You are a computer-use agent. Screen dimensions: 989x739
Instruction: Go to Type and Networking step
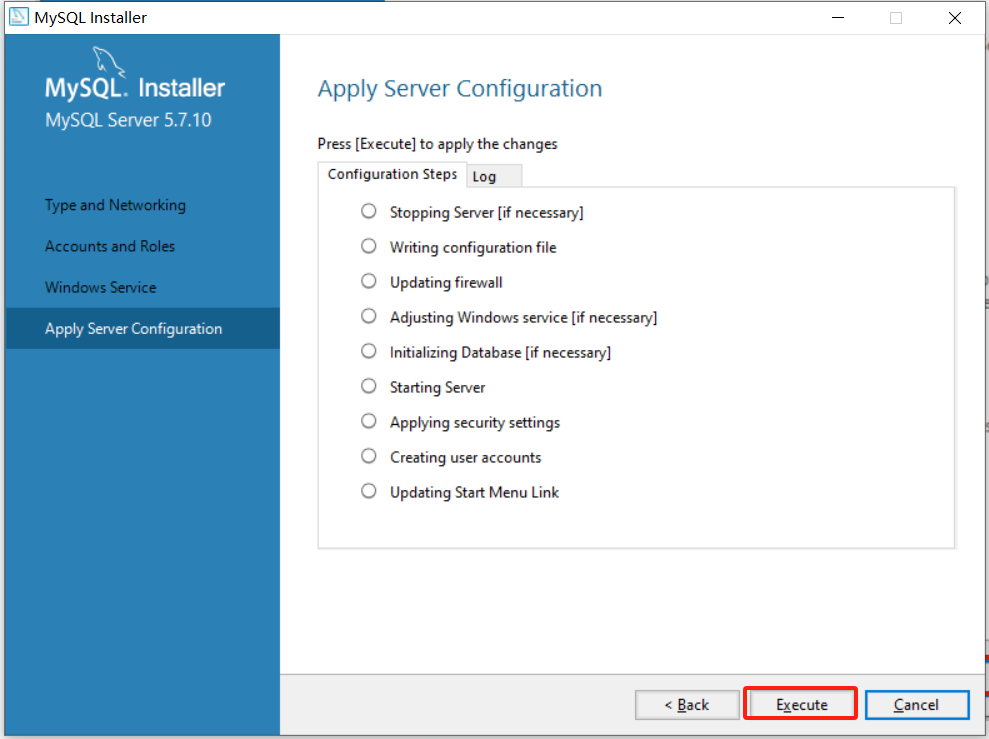115,205
